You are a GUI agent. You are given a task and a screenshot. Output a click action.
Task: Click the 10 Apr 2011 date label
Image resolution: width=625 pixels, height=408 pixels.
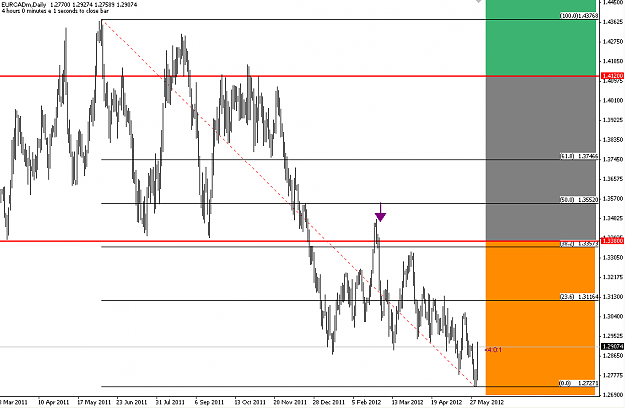[x=53, y=402]
